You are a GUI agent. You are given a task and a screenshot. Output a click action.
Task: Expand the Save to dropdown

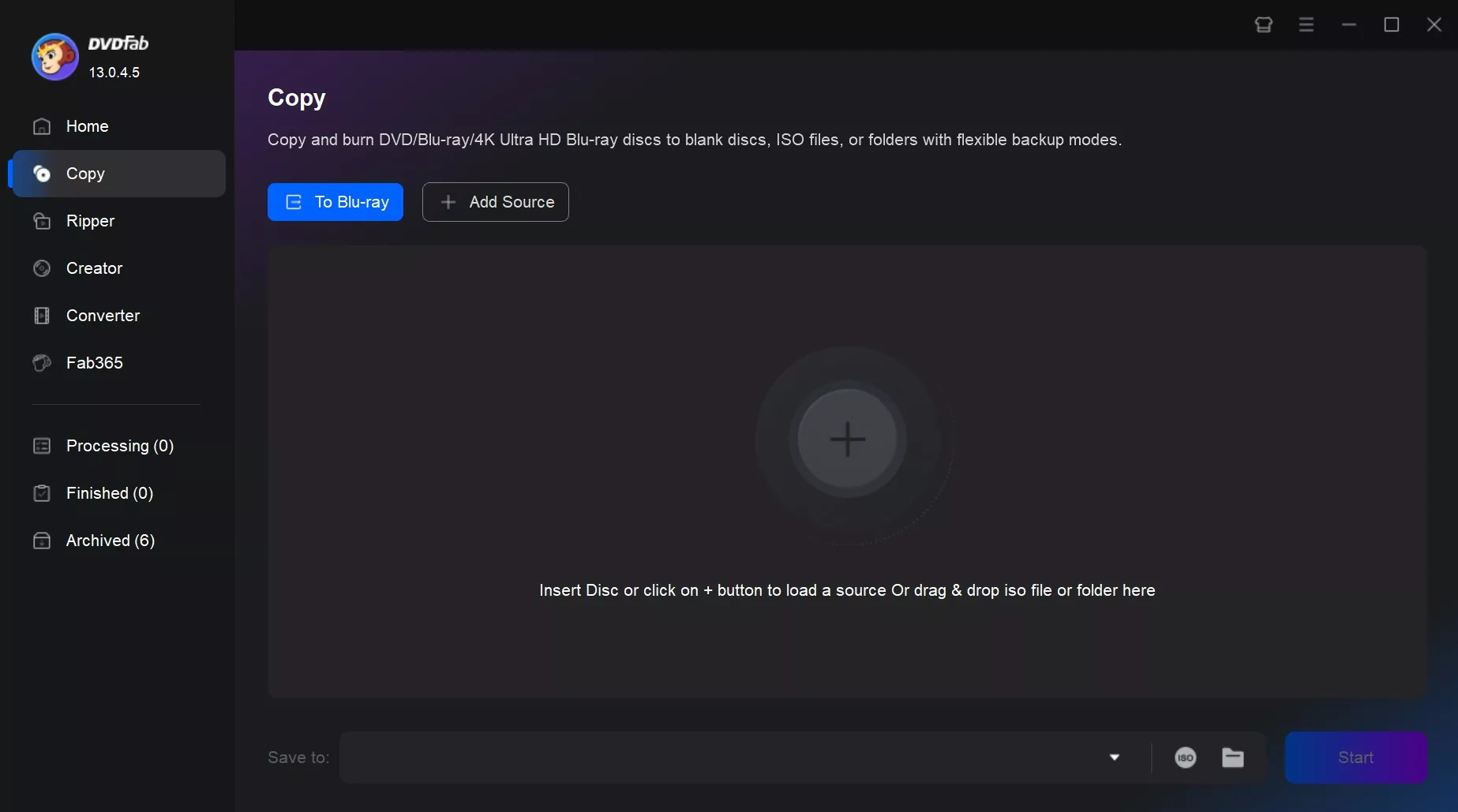tap(1115, 758)
